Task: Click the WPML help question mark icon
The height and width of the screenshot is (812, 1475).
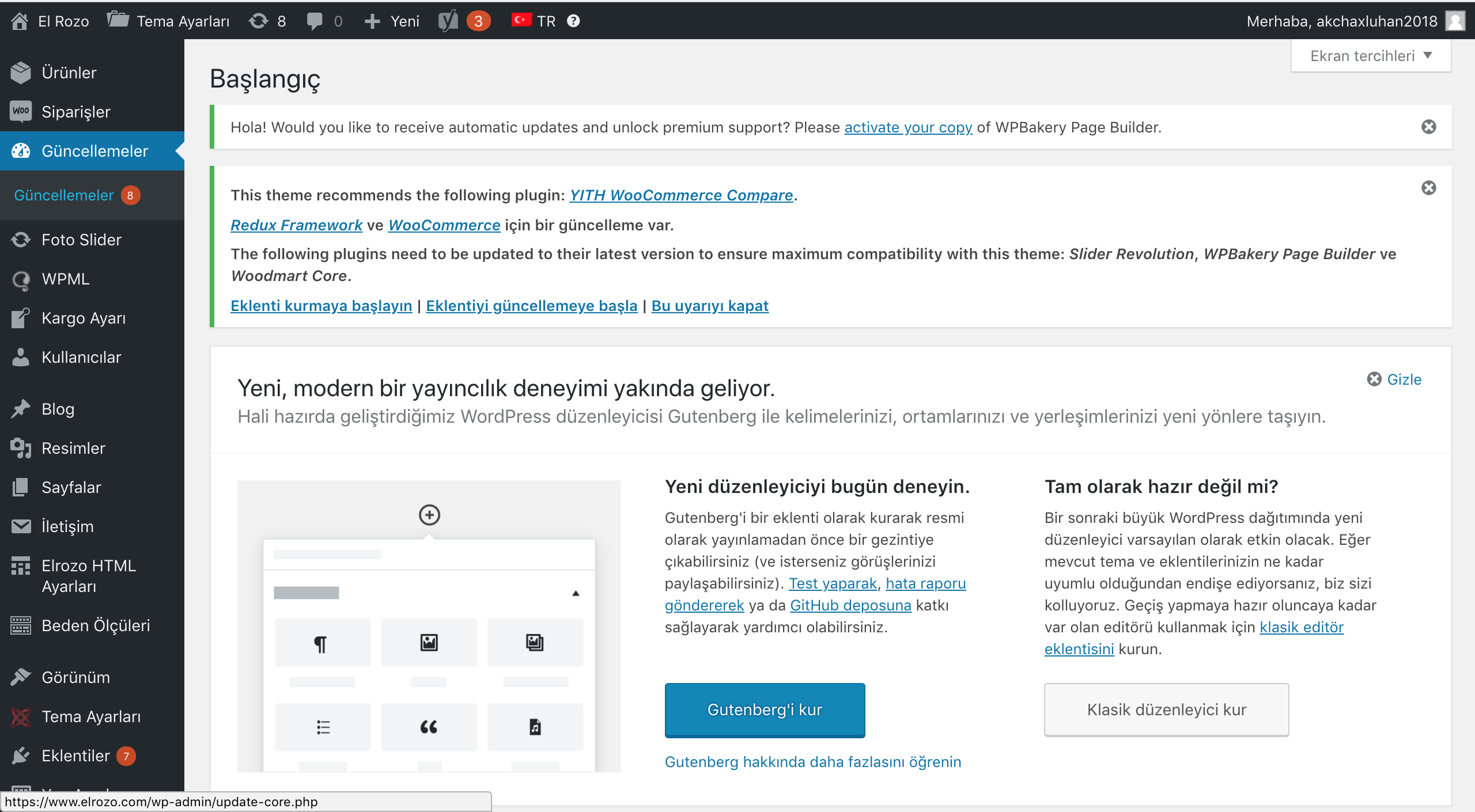Action: (x=573, y=21)
